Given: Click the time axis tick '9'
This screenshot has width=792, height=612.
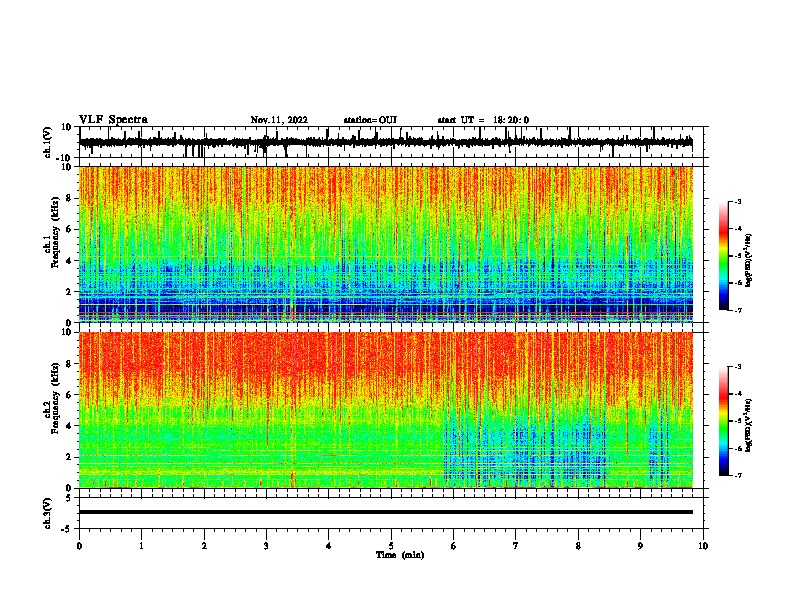Looking at the screenshot, I should 640,546.
